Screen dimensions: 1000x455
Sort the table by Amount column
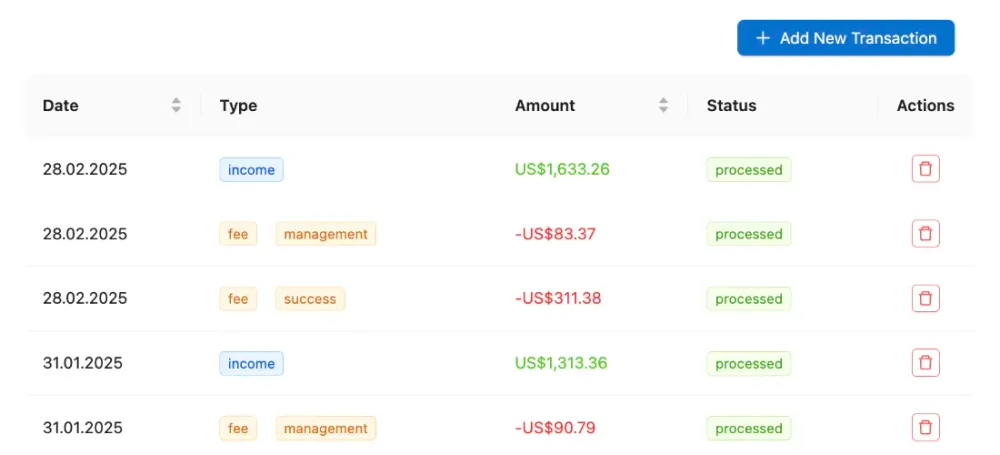coord(663,105)
